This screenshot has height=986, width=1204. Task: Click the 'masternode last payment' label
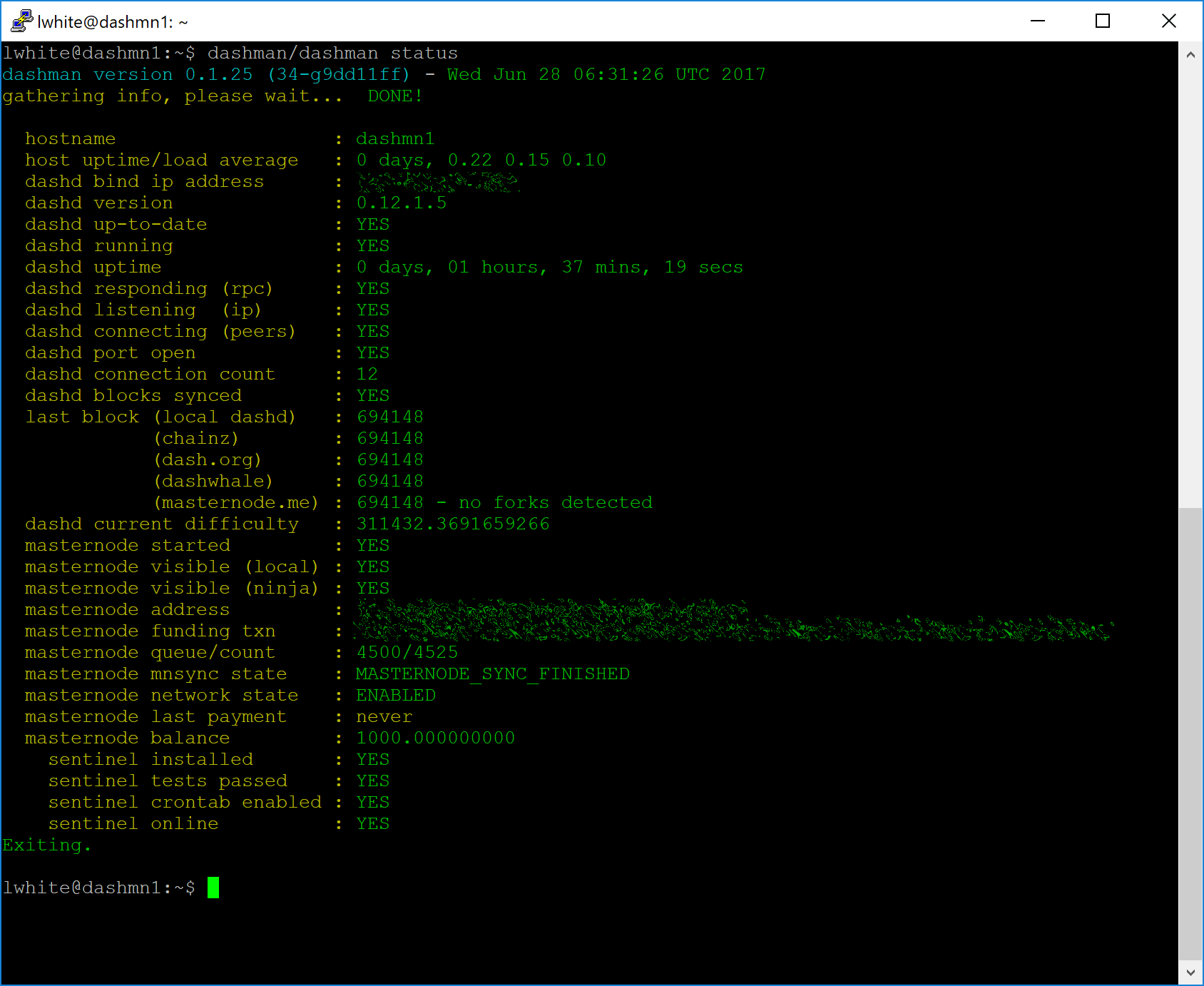click(x=155, y=717)
